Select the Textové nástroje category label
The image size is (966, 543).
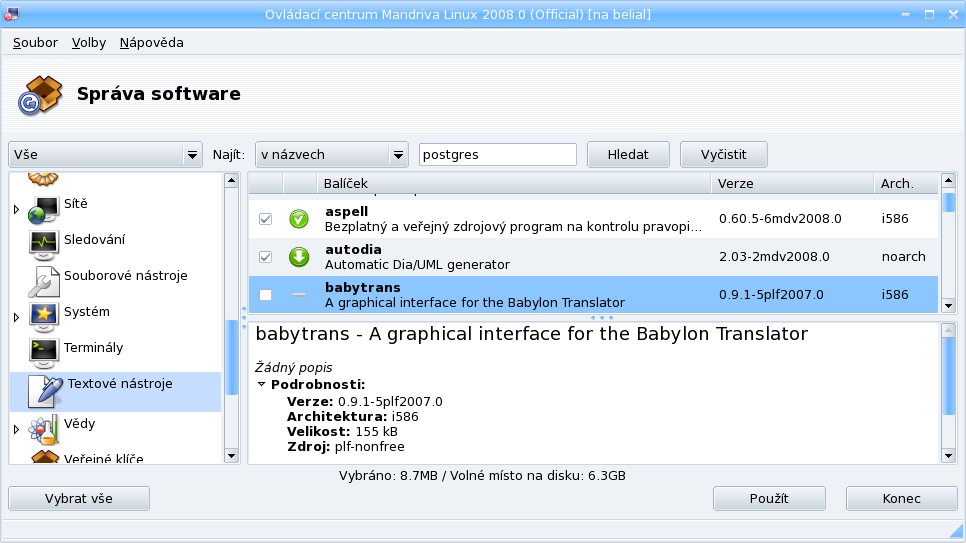pyautogui.click(x=120, y=383)
